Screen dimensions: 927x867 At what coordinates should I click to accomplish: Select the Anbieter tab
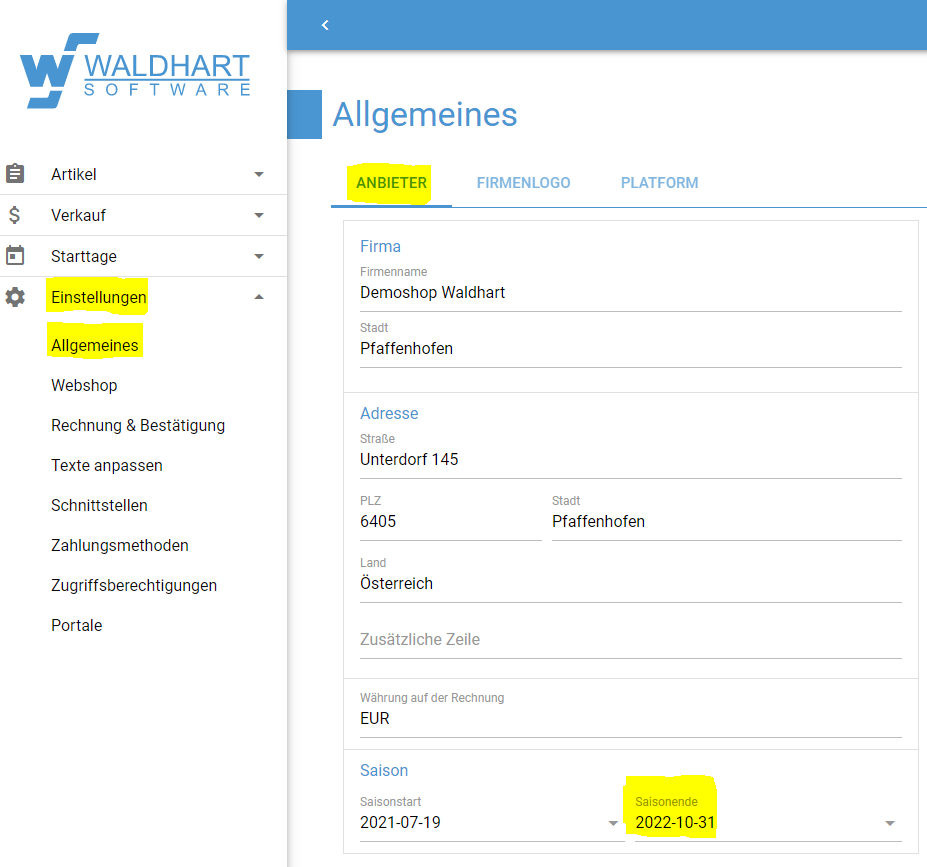pos(391,183)
